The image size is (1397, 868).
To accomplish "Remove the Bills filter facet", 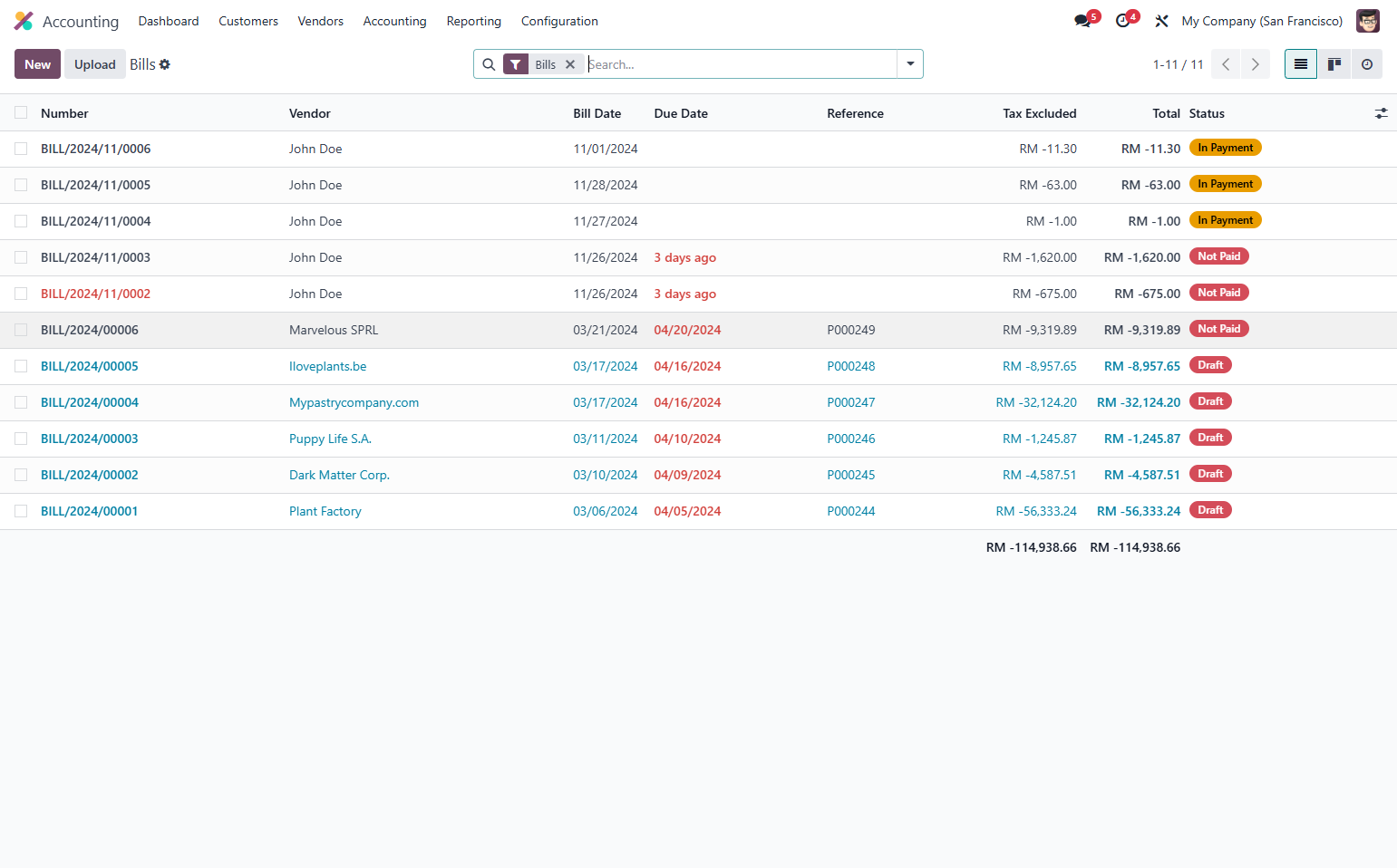I will coord(570,64).
